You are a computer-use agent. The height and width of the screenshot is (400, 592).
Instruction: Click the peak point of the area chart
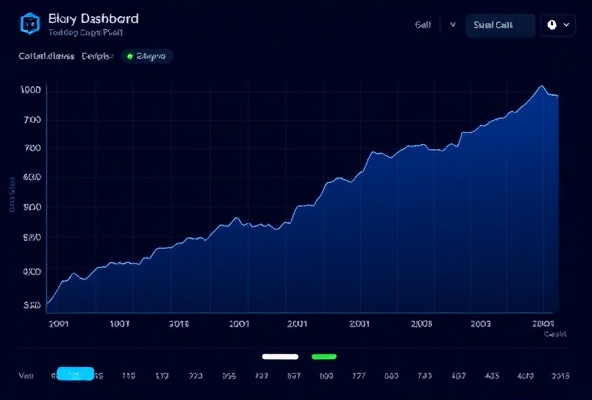(x=541, y=86)
